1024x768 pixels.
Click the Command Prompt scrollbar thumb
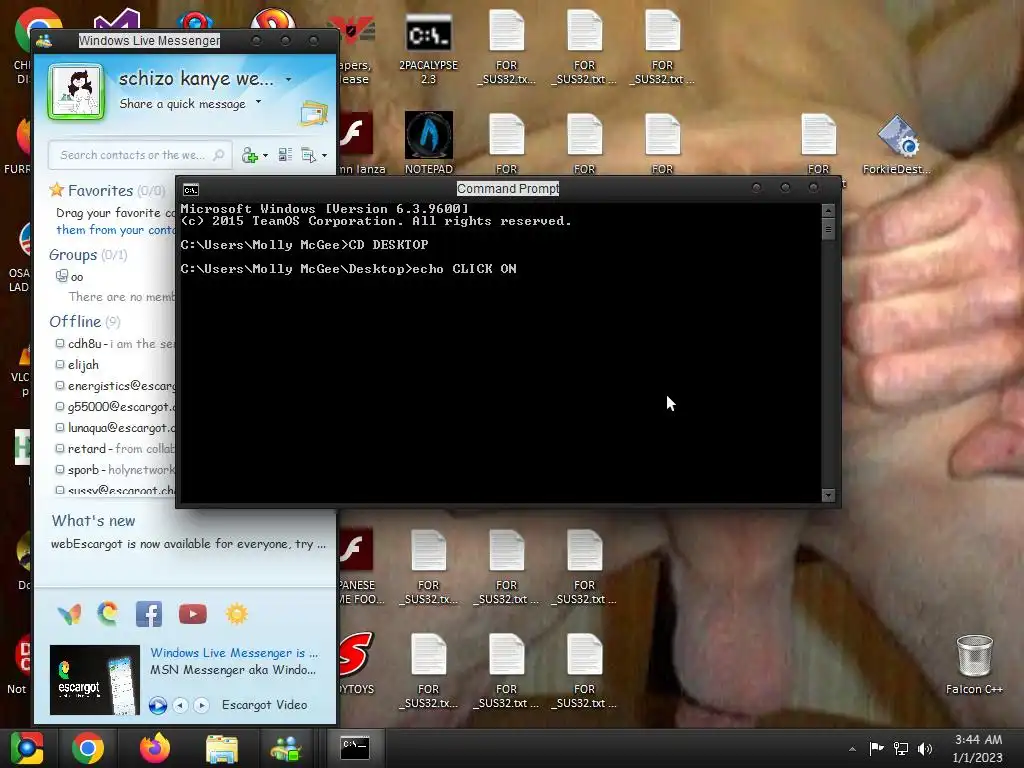click(828, 229)
